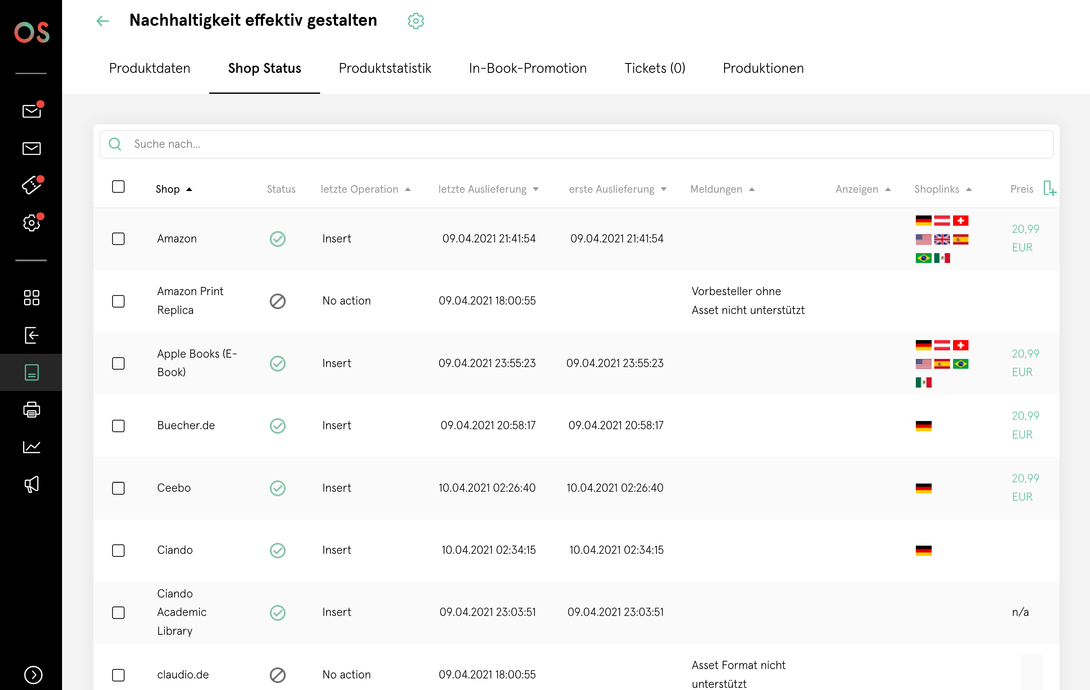Open the plain envelope messages icon
Screen dimensions: 1090x690
pos(32,148)
